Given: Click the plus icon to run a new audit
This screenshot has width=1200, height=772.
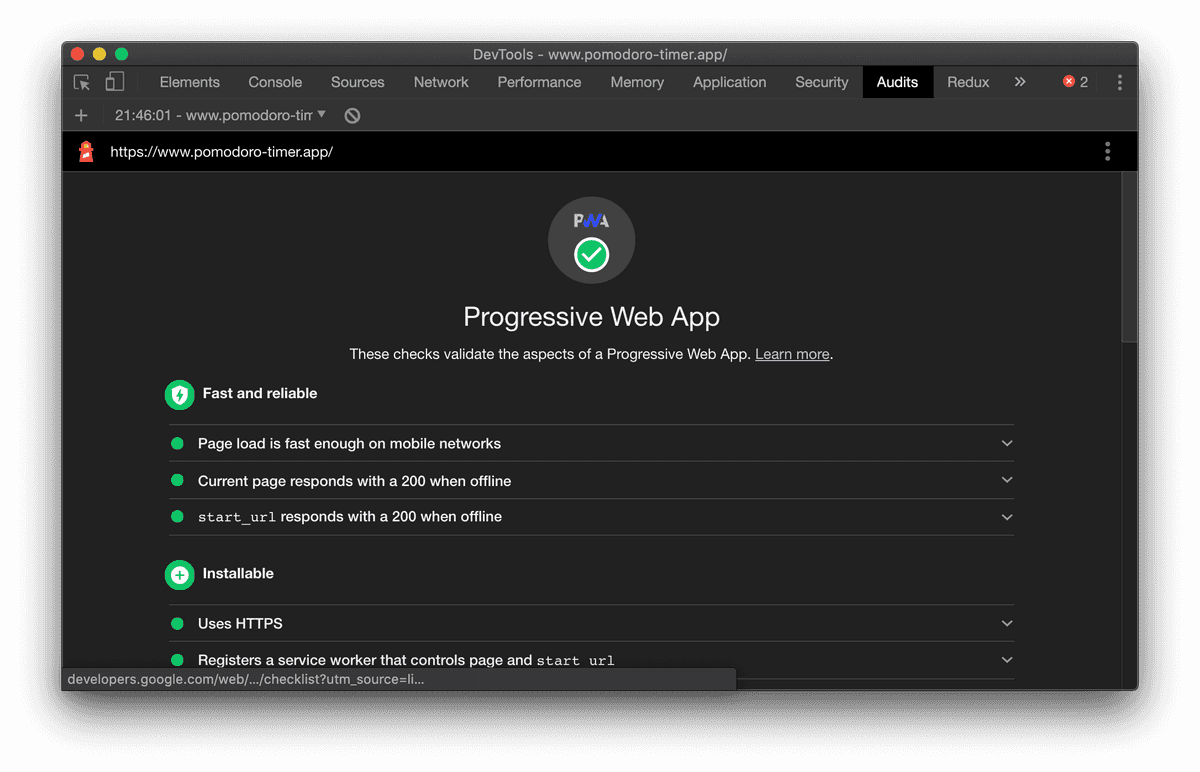Looking at the screenshot, I should click(x=81, y=115).
